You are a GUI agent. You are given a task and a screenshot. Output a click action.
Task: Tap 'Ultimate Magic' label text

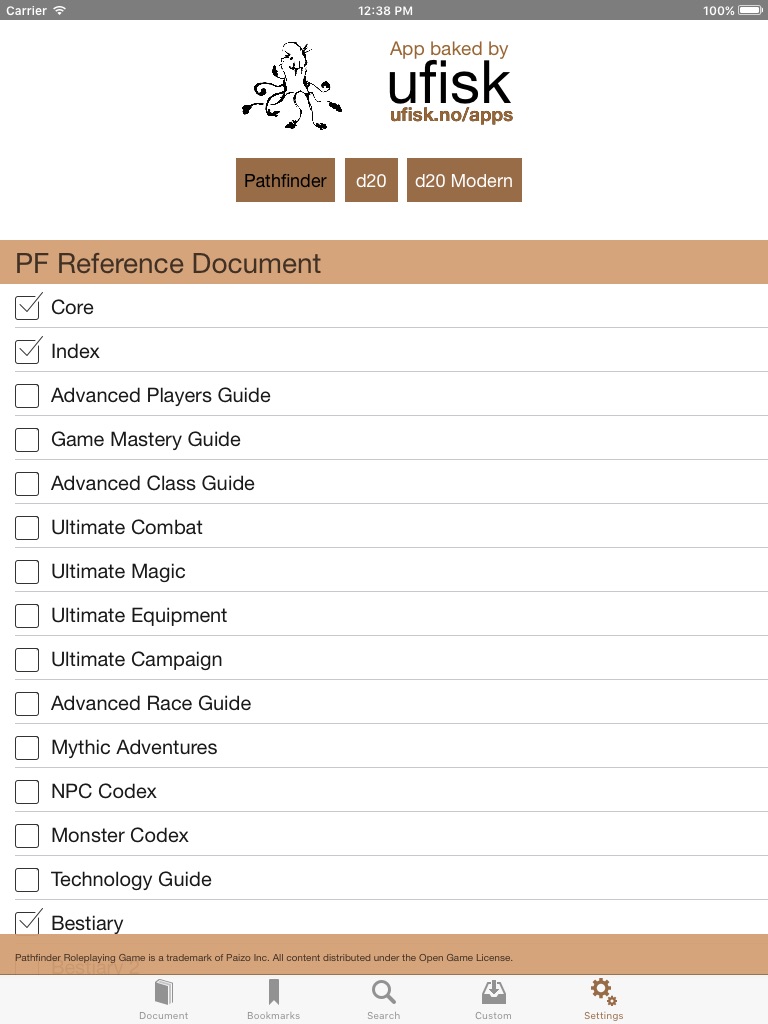118,571
